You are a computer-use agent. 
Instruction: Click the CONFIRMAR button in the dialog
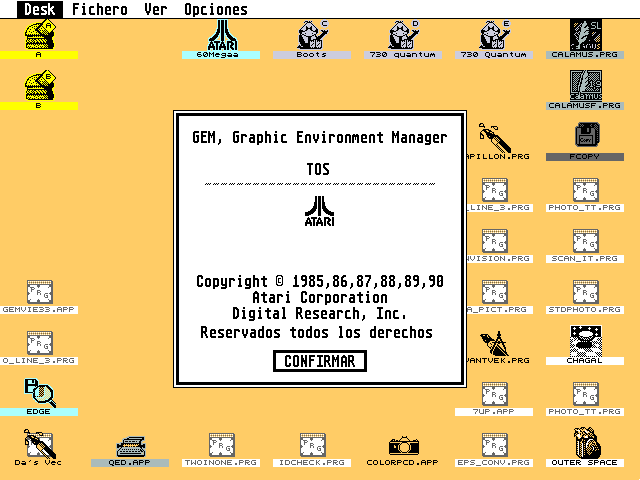pos(320,361)
